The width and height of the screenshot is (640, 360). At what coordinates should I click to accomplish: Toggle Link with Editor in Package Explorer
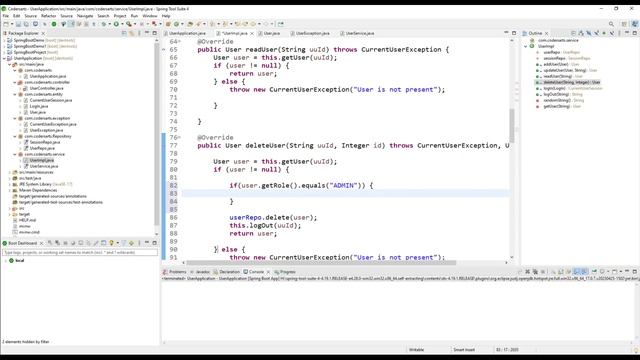click(x=132, y=33)
